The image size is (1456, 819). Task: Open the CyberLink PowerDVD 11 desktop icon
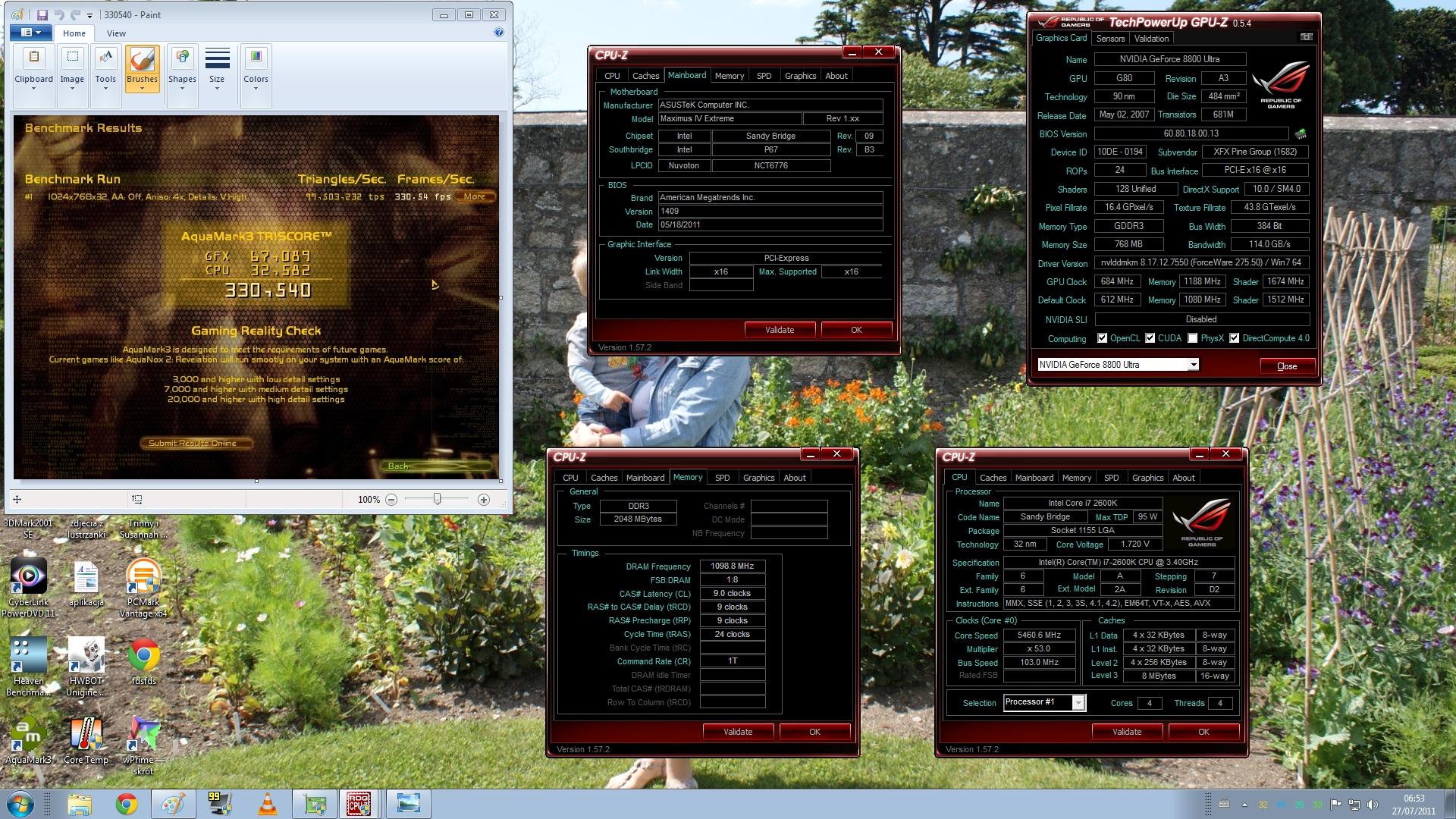[28, 588]
